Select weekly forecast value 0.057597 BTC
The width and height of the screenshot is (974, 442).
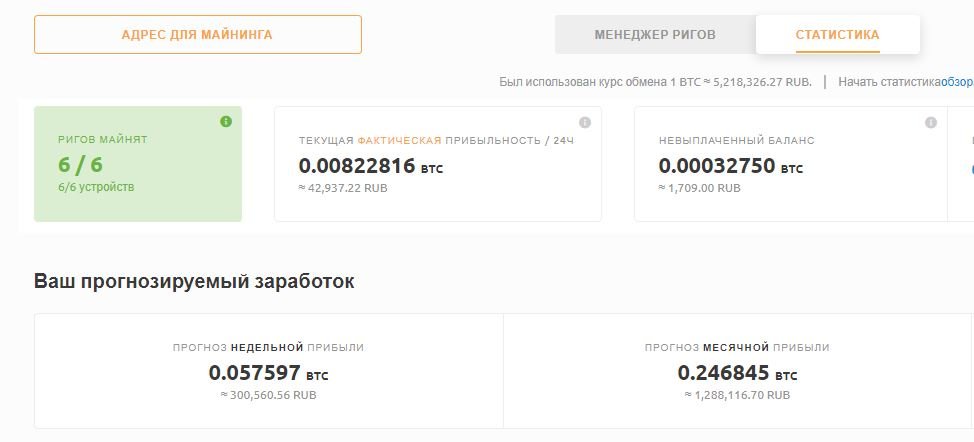coord(268,373)
